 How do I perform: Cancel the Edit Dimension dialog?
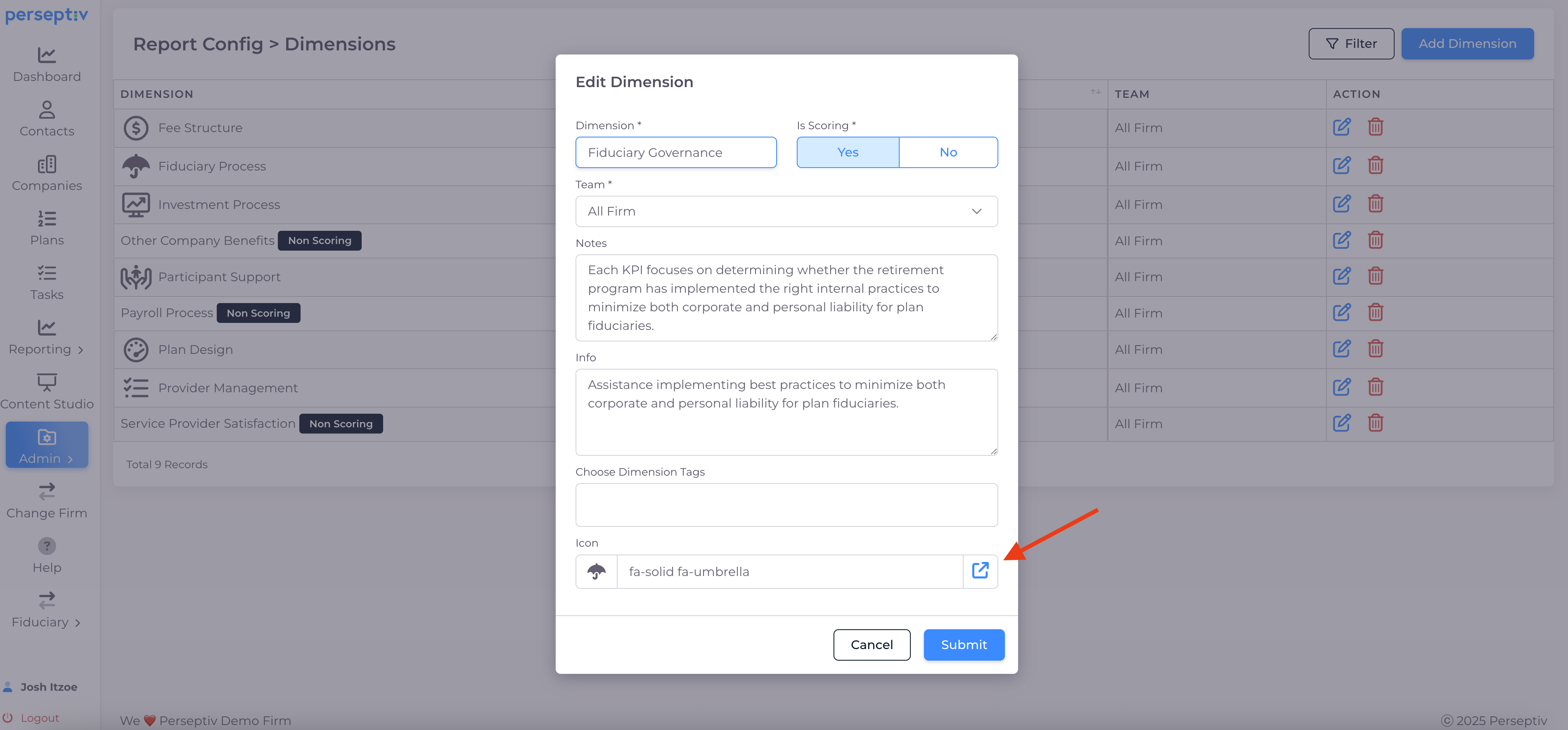coord(871,644)
